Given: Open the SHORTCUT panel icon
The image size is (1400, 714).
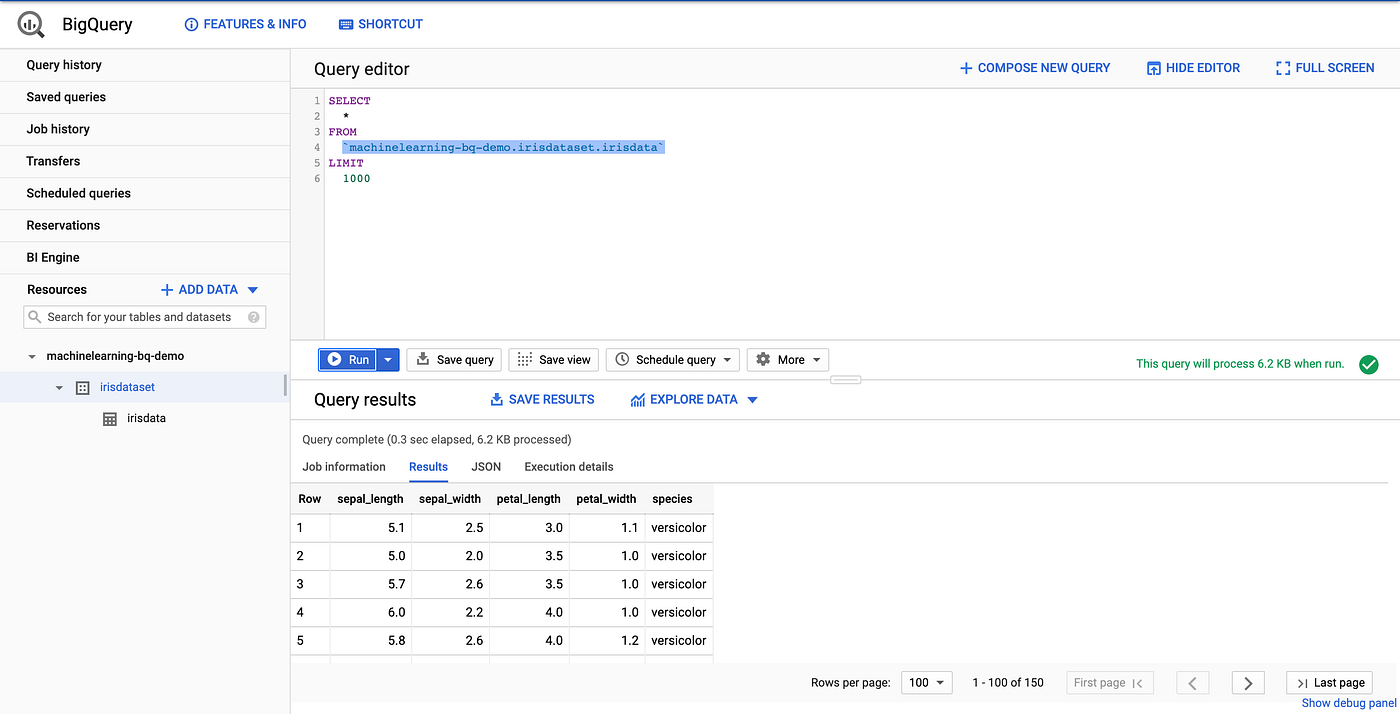Looking at the screenshot, I should coord(343,23).
